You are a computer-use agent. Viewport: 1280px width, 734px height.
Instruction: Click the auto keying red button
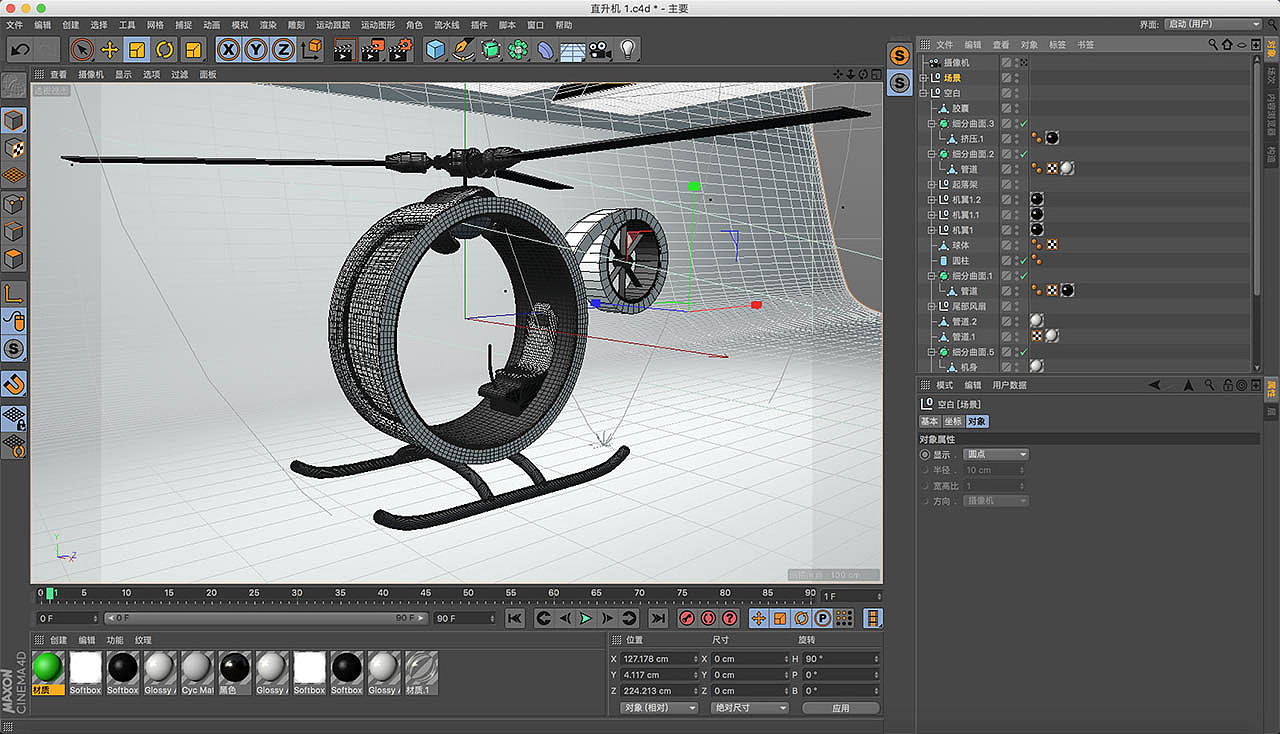coord(708,619)
